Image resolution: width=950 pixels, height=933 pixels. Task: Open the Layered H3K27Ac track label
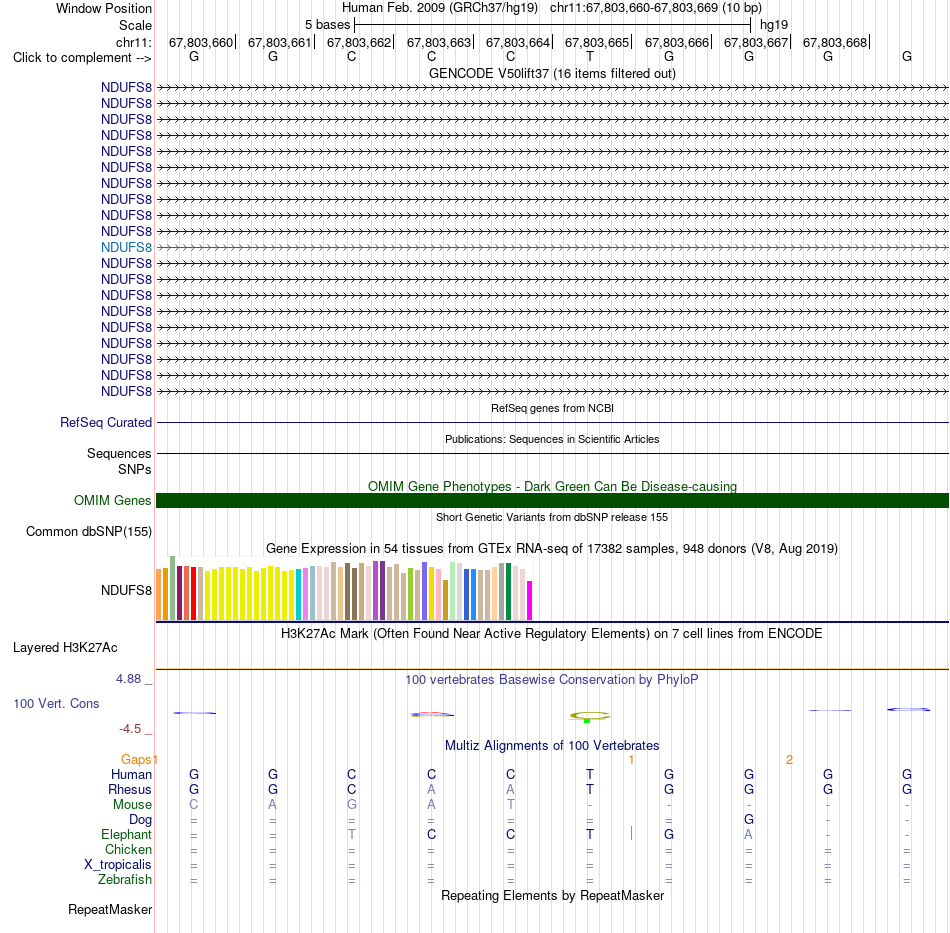(x=65, y=648)
